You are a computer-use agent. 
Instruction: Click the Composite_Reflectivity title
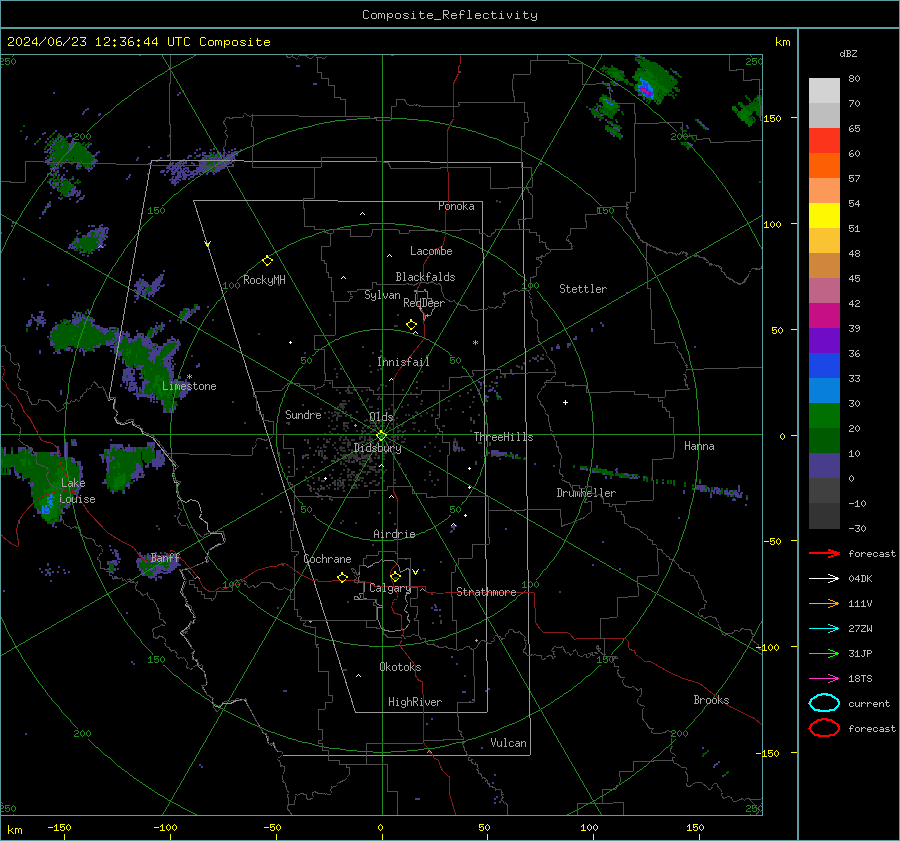click(449, 15)
